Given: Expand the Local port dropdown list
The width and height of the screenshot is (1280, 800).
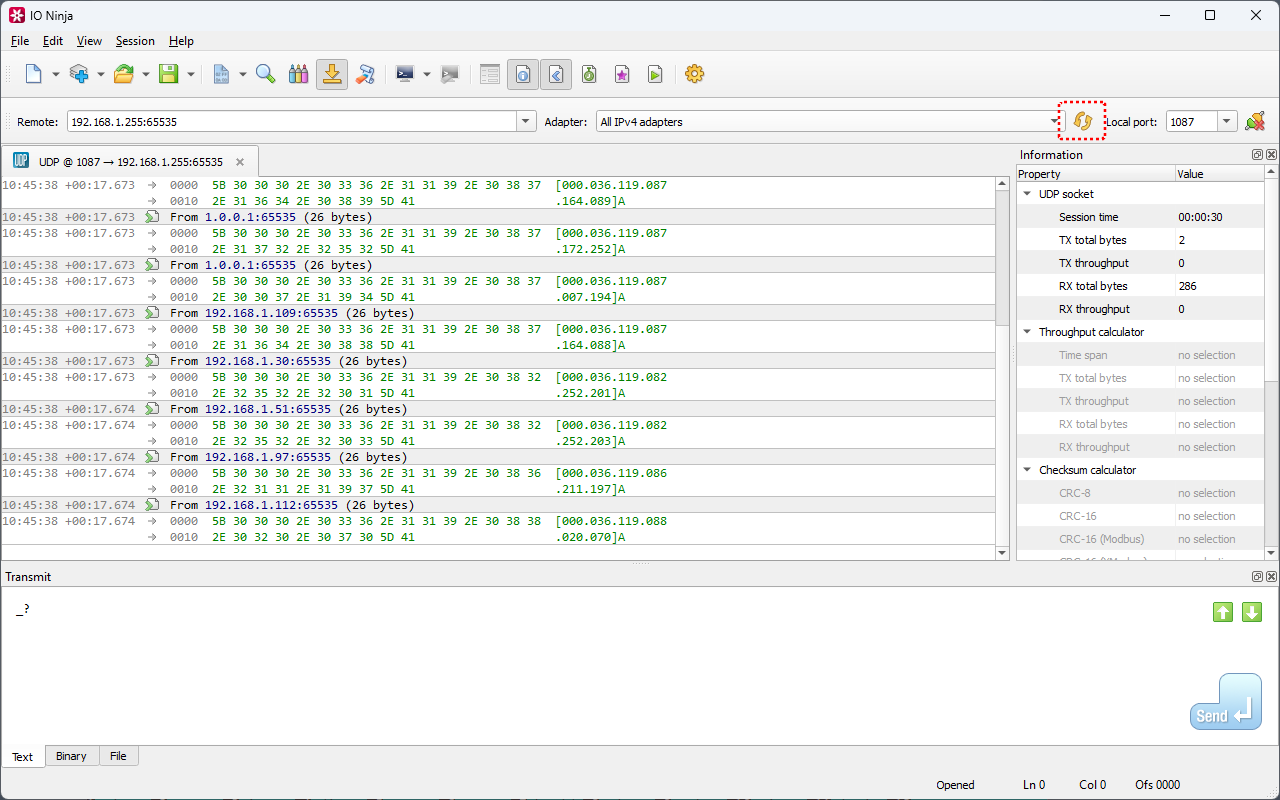Looking at the screenshot, I should (x=1227, y=121).
